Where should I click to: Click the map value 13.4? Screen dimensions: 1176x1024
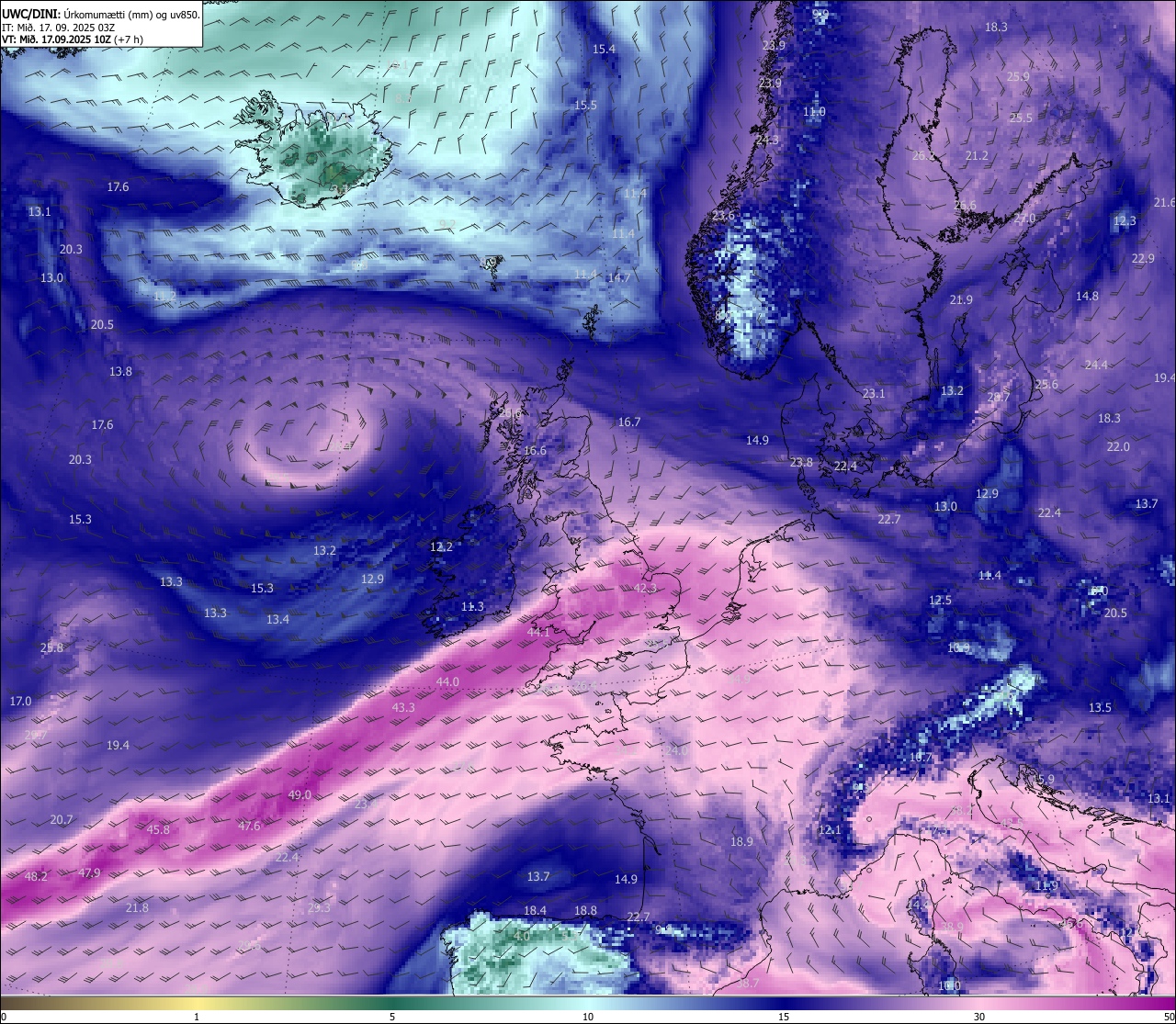pos(277,619)
